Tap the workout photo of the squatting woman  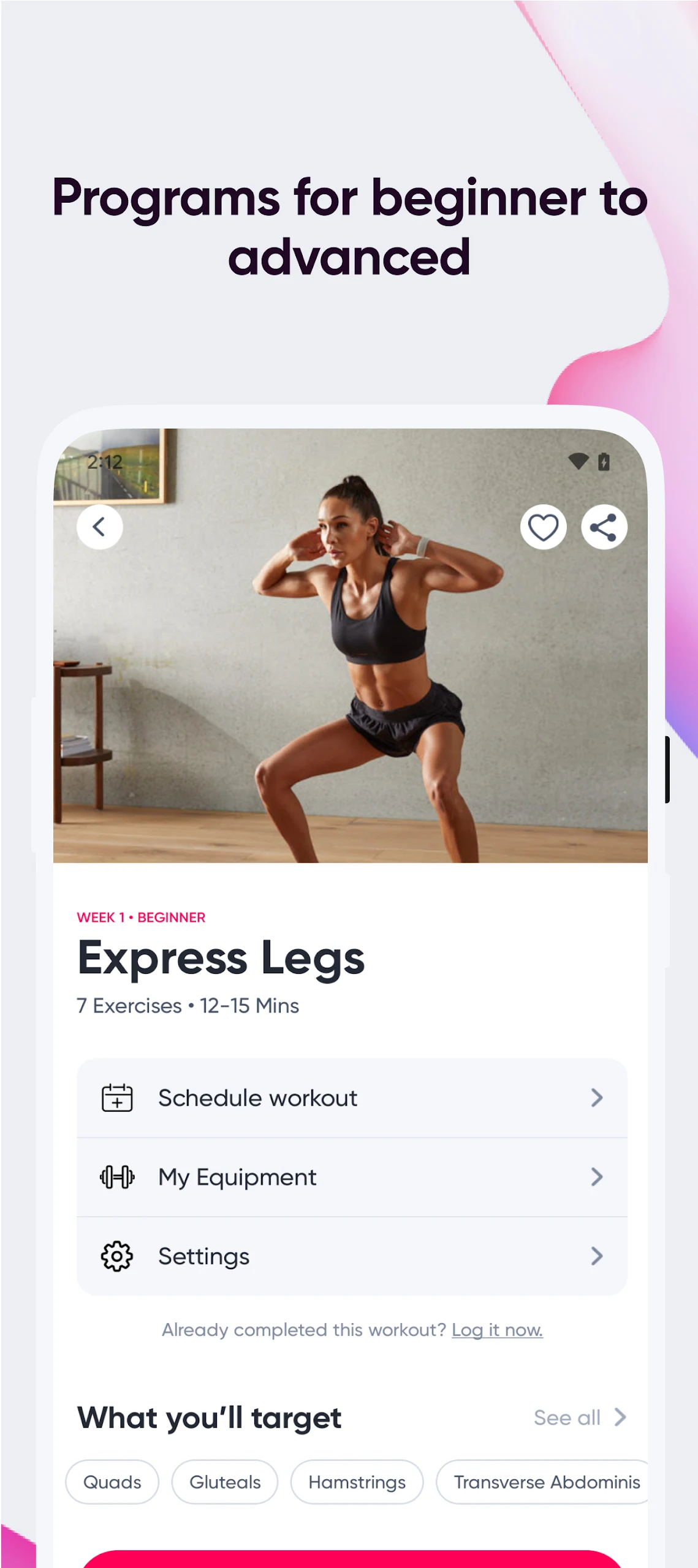click(x=351, y=645)
